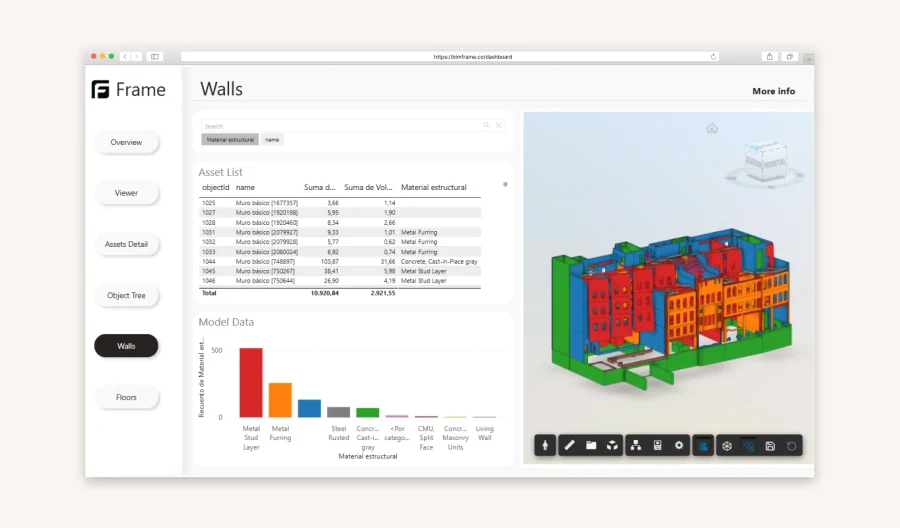This screenshot has width=900, height=528.
Task: Go to Assets Detail page
Action: coord(126,244)
